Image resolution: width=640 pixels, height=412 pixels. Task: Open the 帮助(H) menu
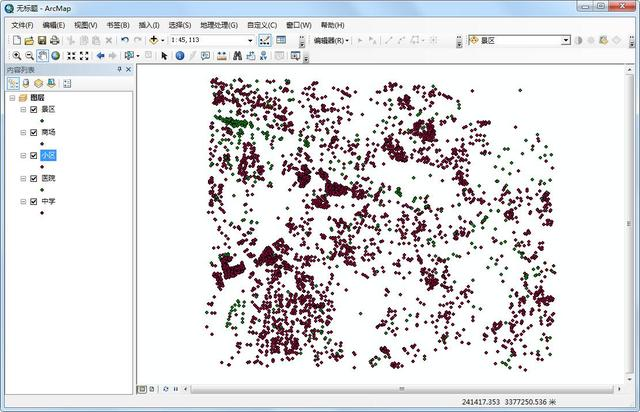point(332,25)
